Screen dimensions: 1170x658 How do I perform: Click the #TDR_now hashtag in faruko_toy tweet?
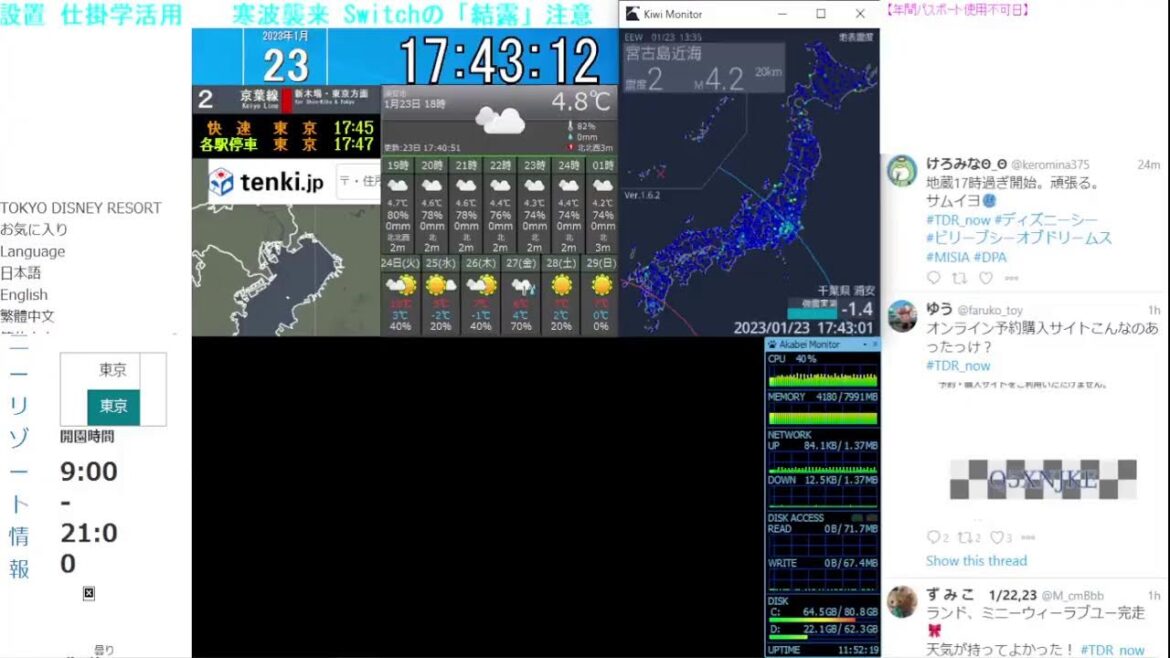coord(958,366)
